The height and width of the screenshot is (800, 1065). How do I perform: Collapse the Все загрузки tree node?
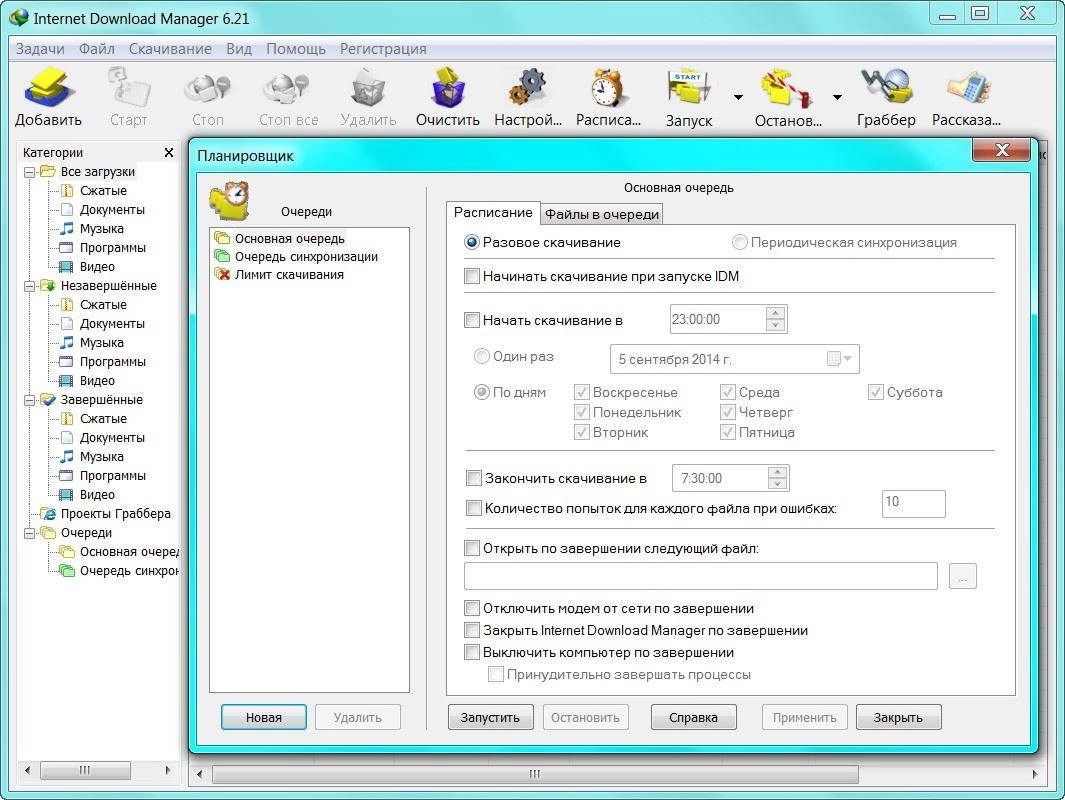pyautogui.click(x=29, y=172)
